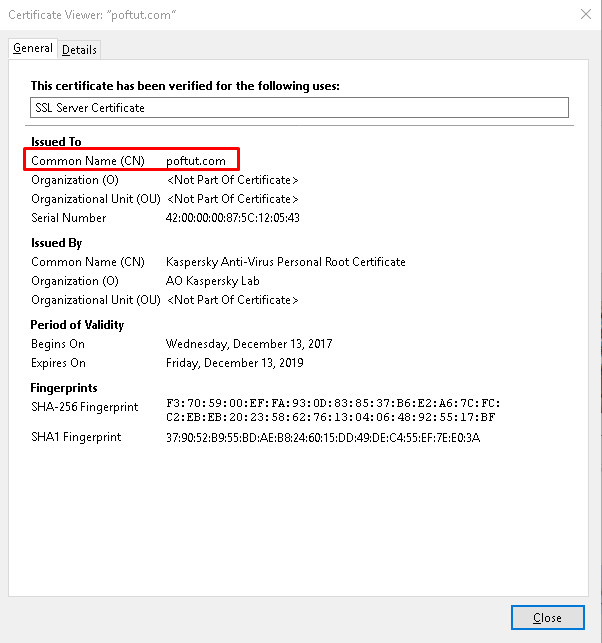The height and width of the screenshot is (643, 602).
Task: Click Issued By Organizational Unit value Not Part Of Certificate
Action: 233,300
